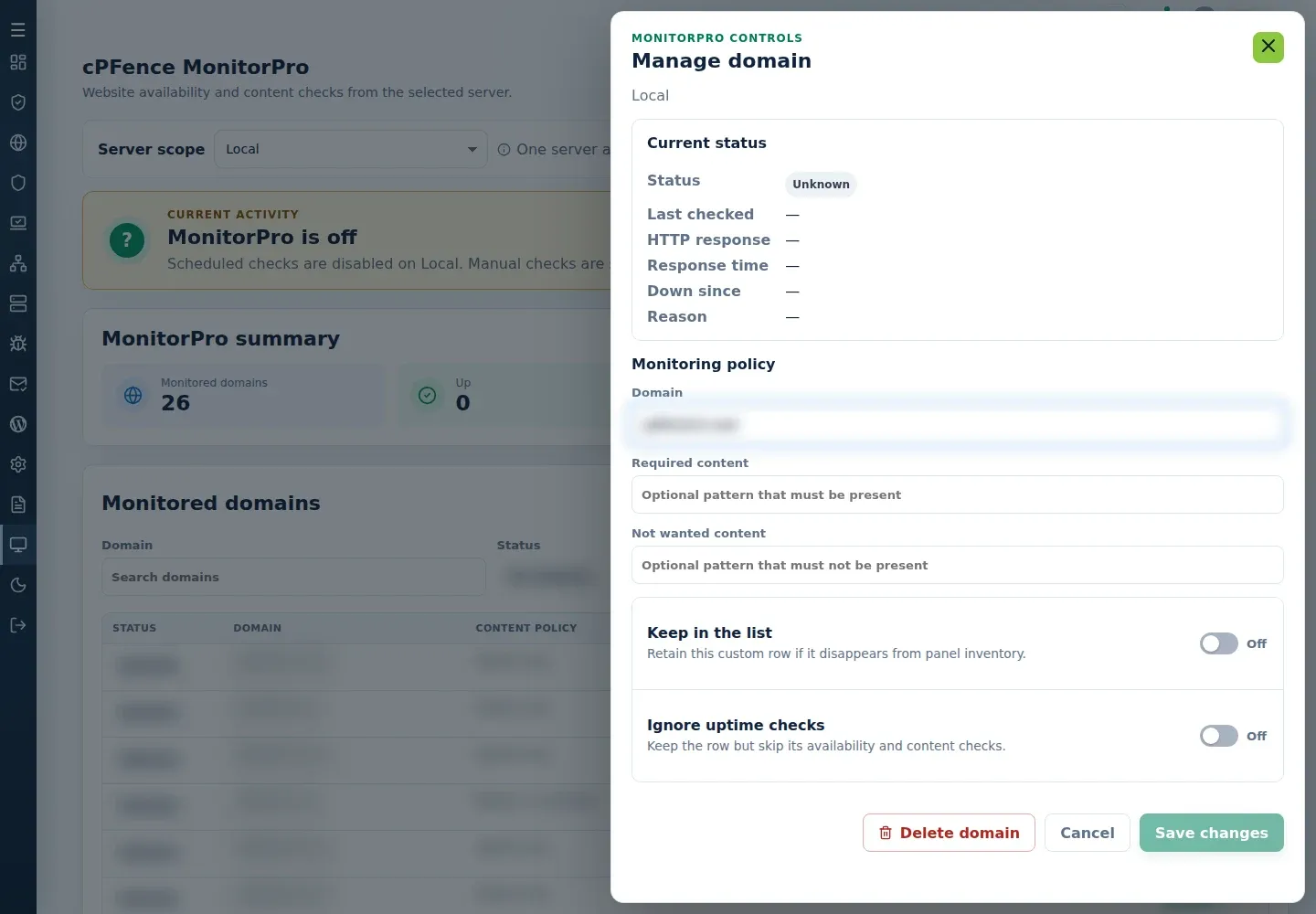
Task: Toggle the Ignore uptime checks switch
Action: [x=1218, y=736]
